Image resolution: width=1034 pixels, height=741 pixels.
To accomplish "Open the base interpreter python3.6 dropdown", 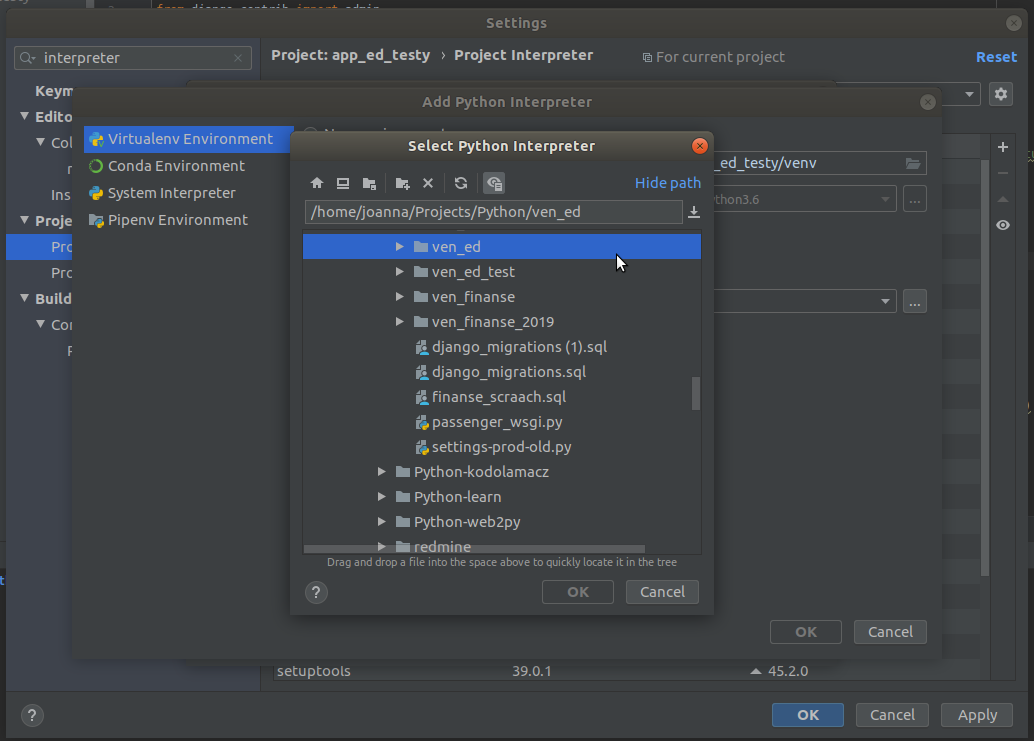I will 885,199.
